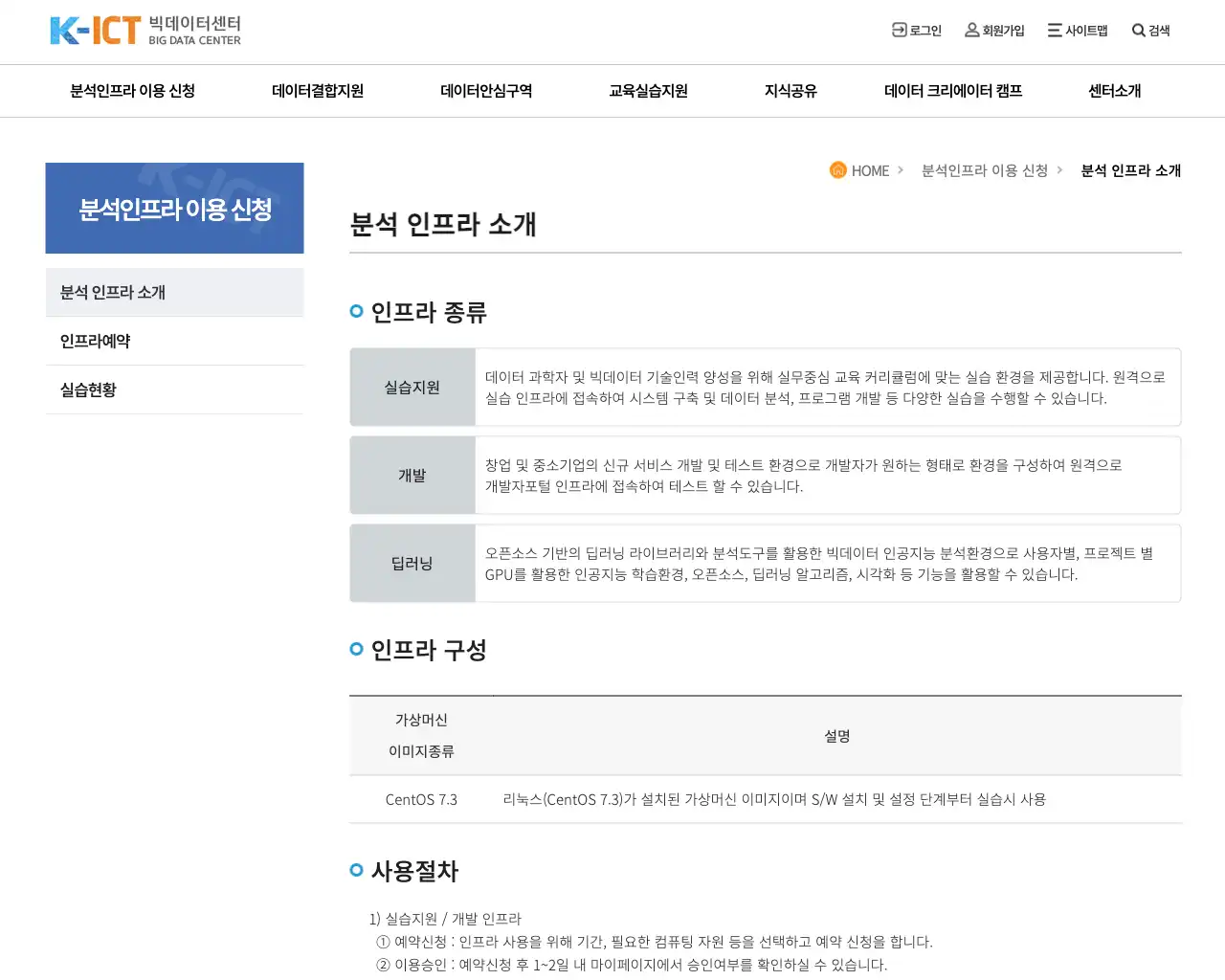
Task: Go to 인프라예약 sidebar item
Action: pos(174,341)
